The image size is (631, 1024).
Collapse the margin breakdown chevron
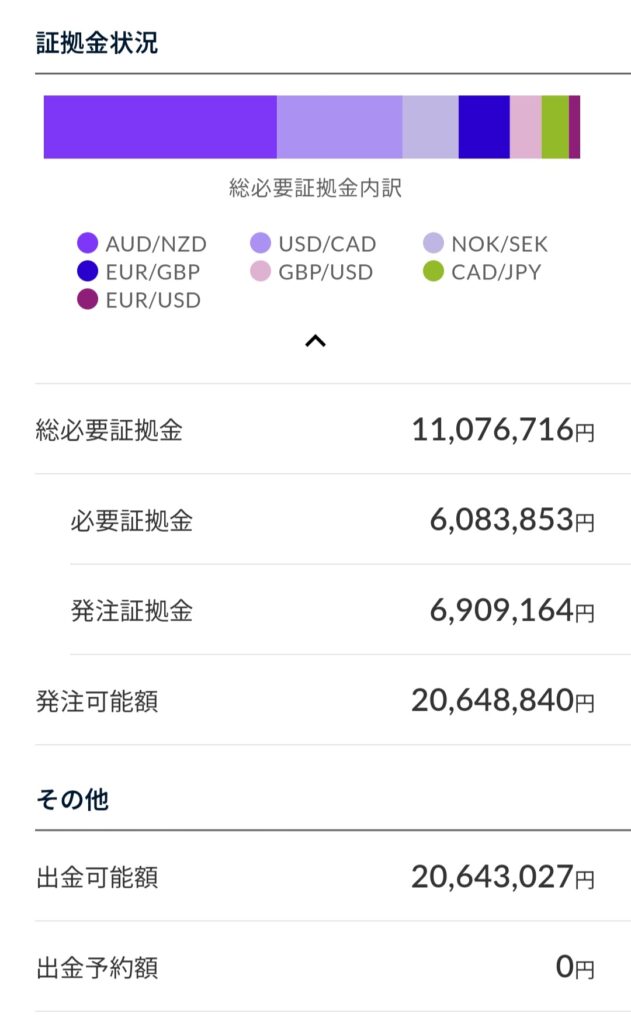pyautogui.click(x=315, y=341)
